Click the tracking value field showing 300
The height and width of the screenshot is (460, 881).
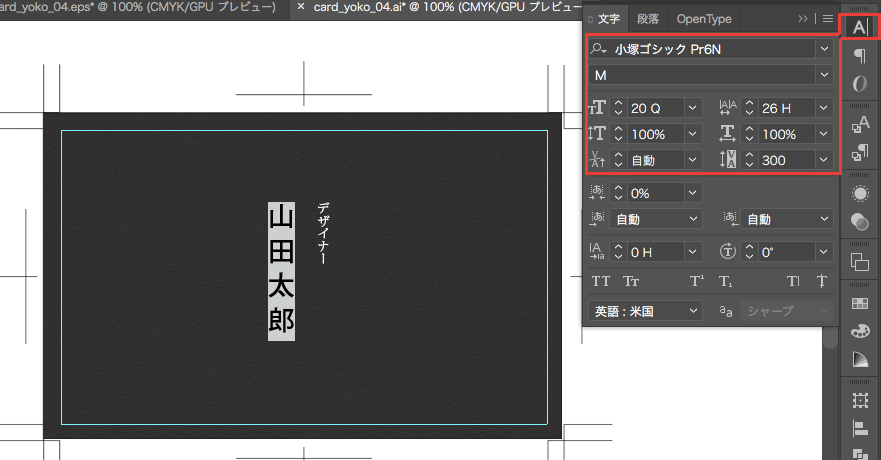coord(785,159)
